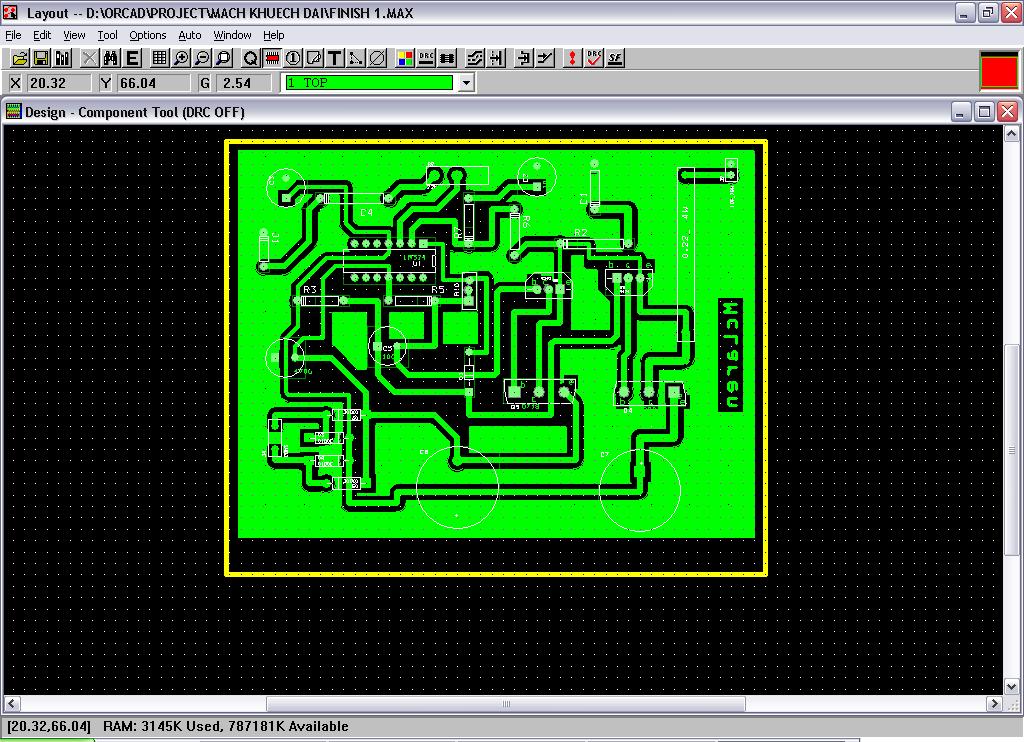1024x742 pixels.
Task: Minimize the main Layout window
Action: tap(965, 12)
